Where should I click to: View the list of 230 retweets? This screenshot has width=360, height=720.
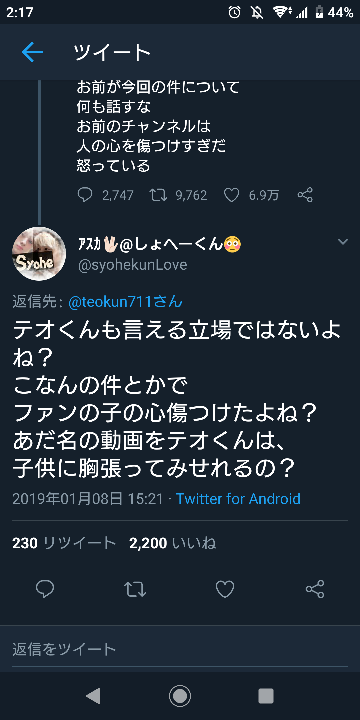point(64,543)
